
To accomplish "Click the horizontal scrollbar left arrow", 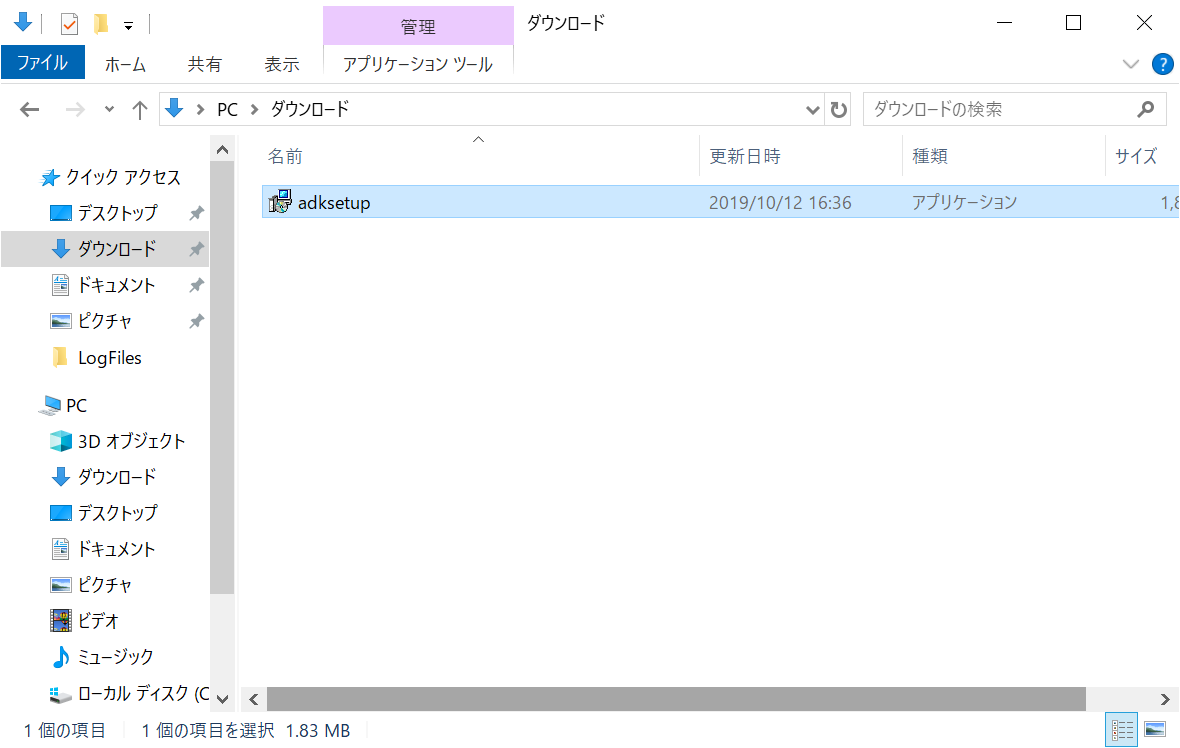I will coord(254,699).
